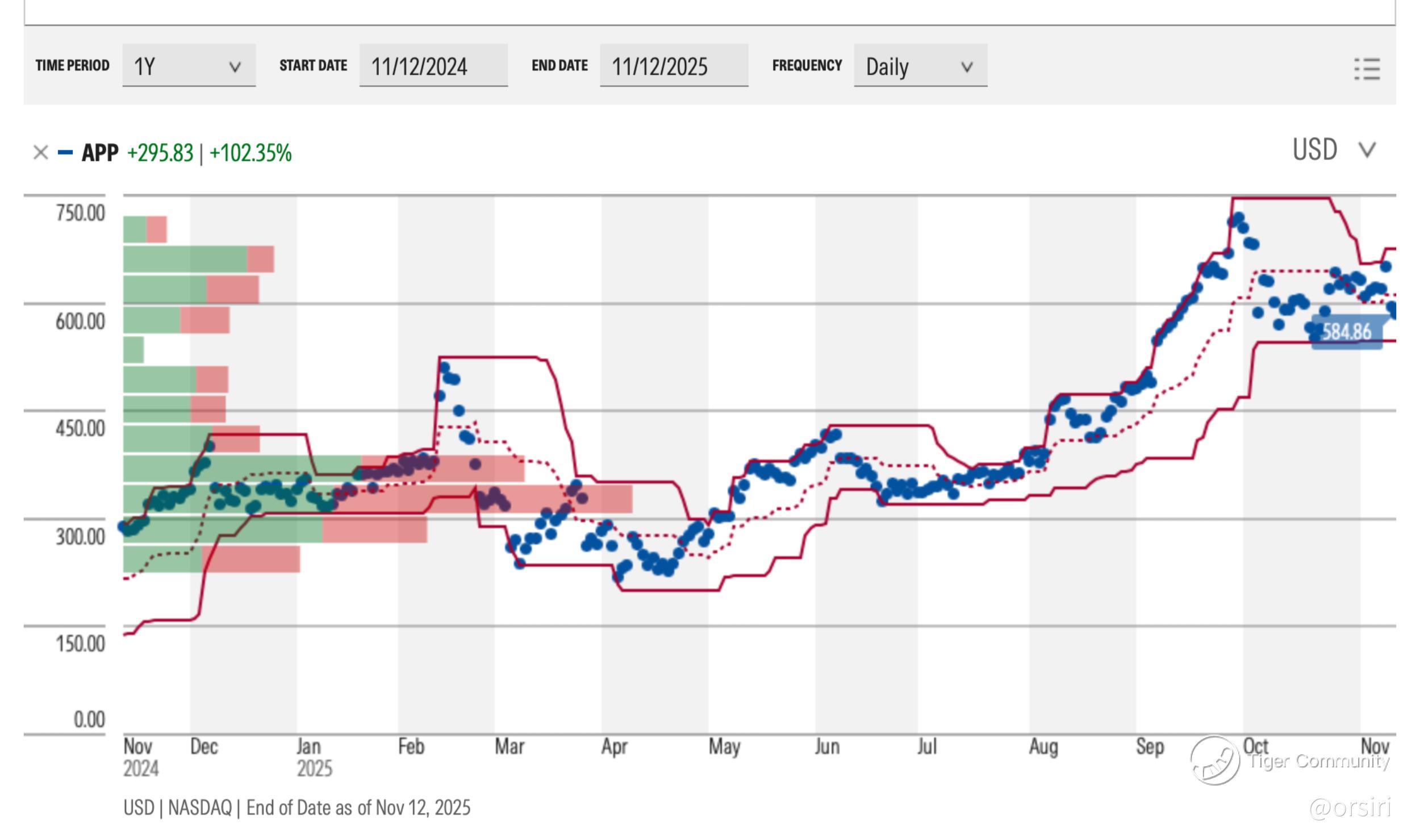The width and height of the screenshot is (1420, 840).
Task: Click the blue APP legend color dash
Action: [65, 152]
